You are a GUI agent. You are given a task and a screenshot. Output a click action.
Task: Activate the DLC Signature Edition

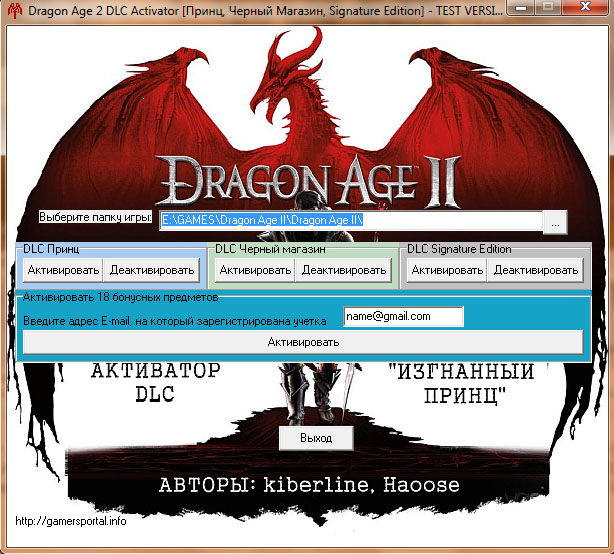coord(447,270)
